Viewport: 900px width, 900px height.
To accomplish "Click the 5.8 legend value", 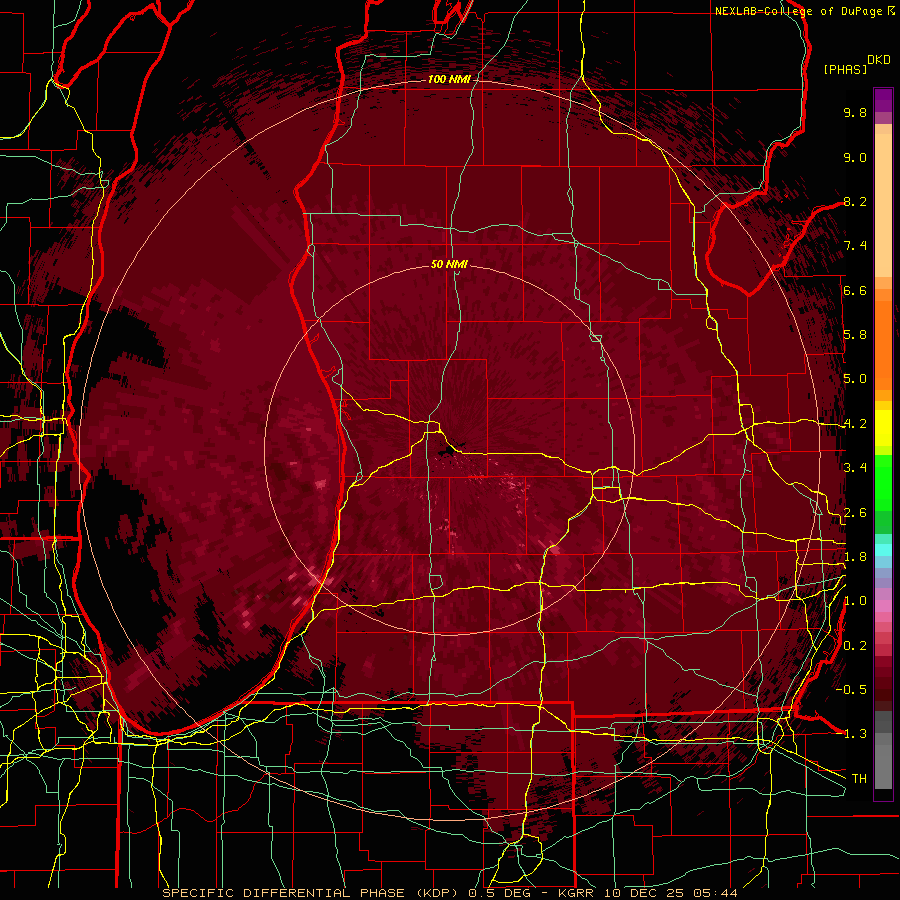I will click(x=855, y=335).
